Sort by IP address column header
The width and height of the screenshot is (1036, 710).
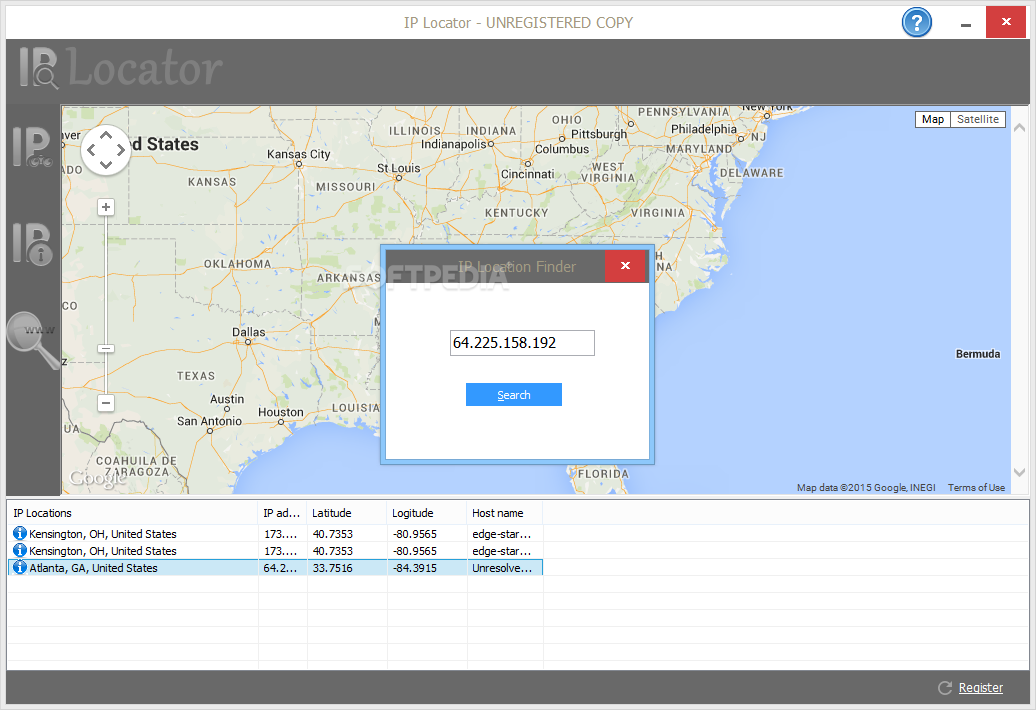282,513
